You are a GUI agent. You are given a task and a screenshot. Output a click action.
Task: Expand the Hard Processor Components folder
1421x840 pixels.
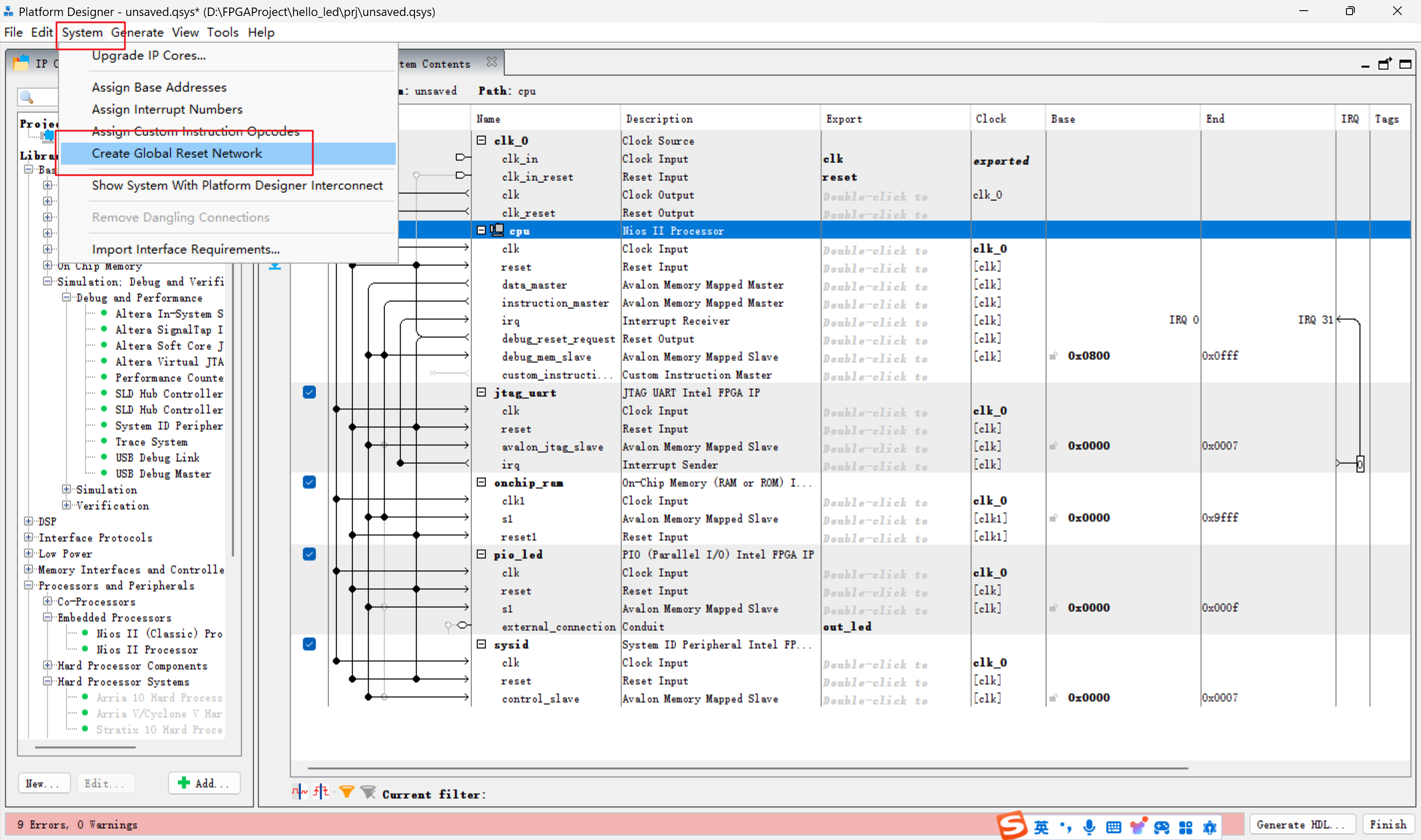pos(48,665)
